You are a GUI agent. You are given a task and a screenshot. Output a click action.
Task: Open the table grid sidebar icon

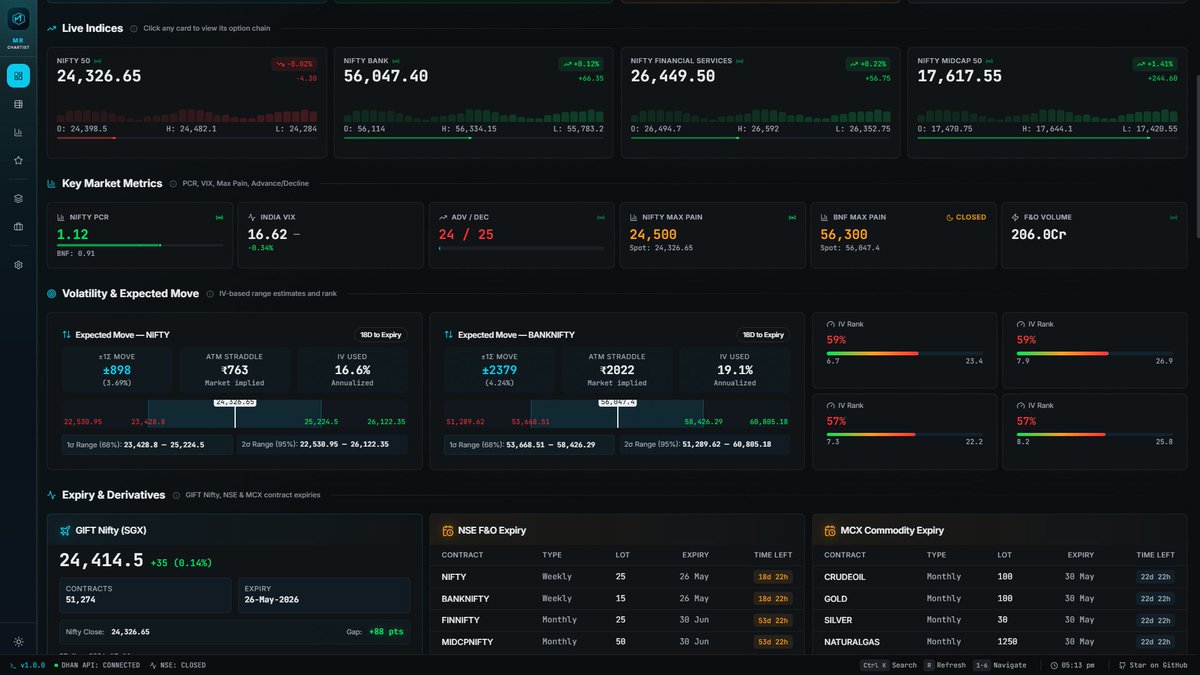18,104
